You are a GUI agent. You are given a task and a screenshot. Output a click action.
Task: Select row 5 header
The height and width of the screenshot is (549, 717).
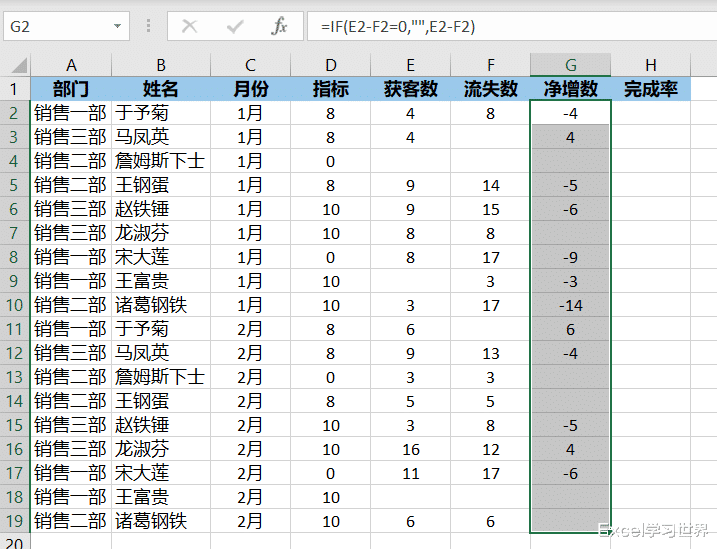14,185
